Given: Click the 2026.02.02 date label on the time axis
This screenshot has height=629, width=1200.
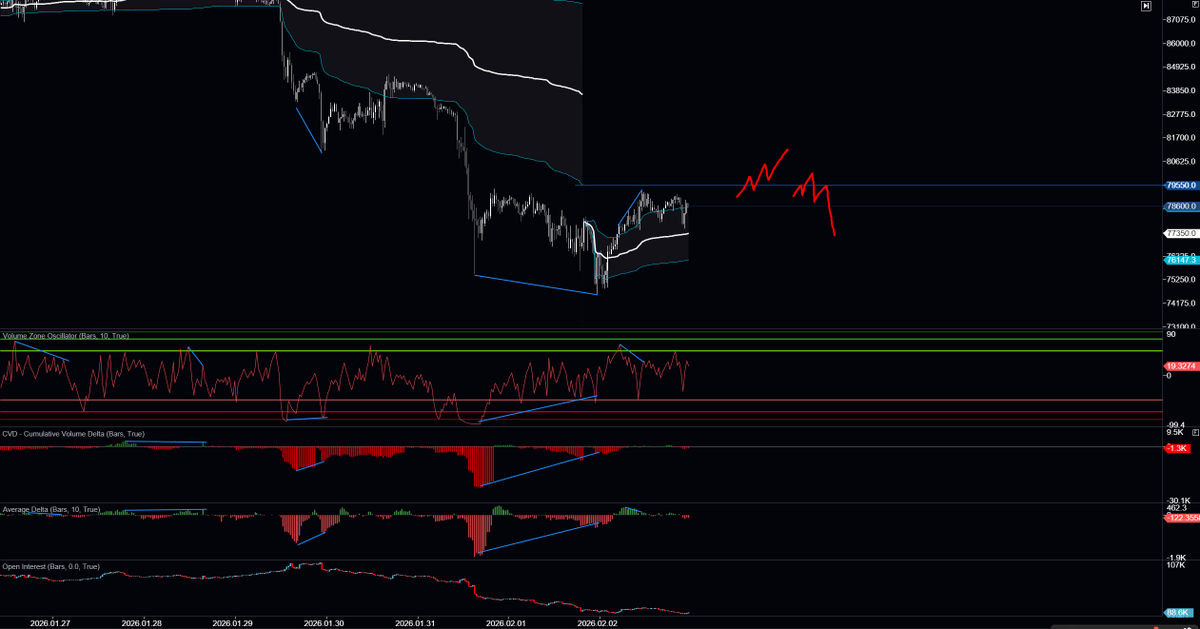Looking at the screenshot, I should pos(600,621).
